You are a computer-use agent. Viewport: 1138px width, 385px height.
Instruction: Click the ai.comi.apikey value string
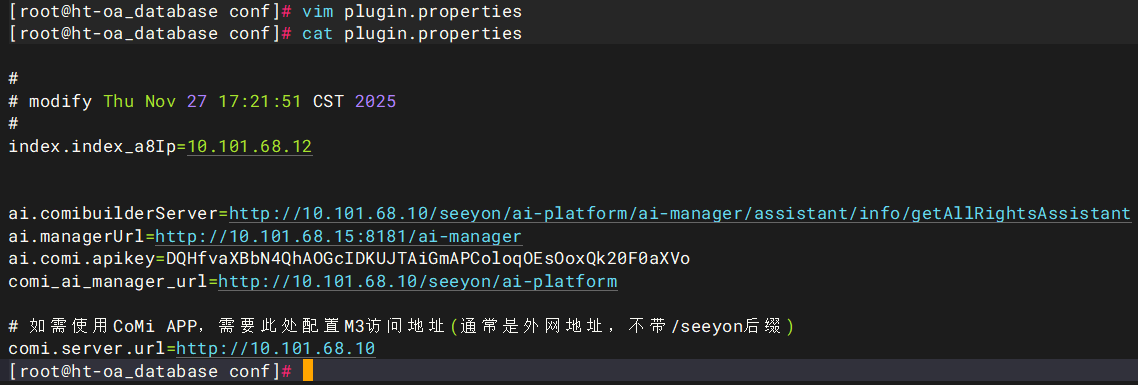point(428,259)
